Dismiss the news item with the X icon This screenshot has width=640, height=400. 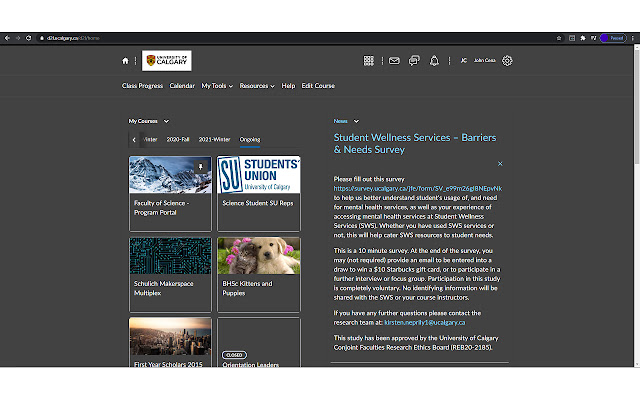click(500, 164)
